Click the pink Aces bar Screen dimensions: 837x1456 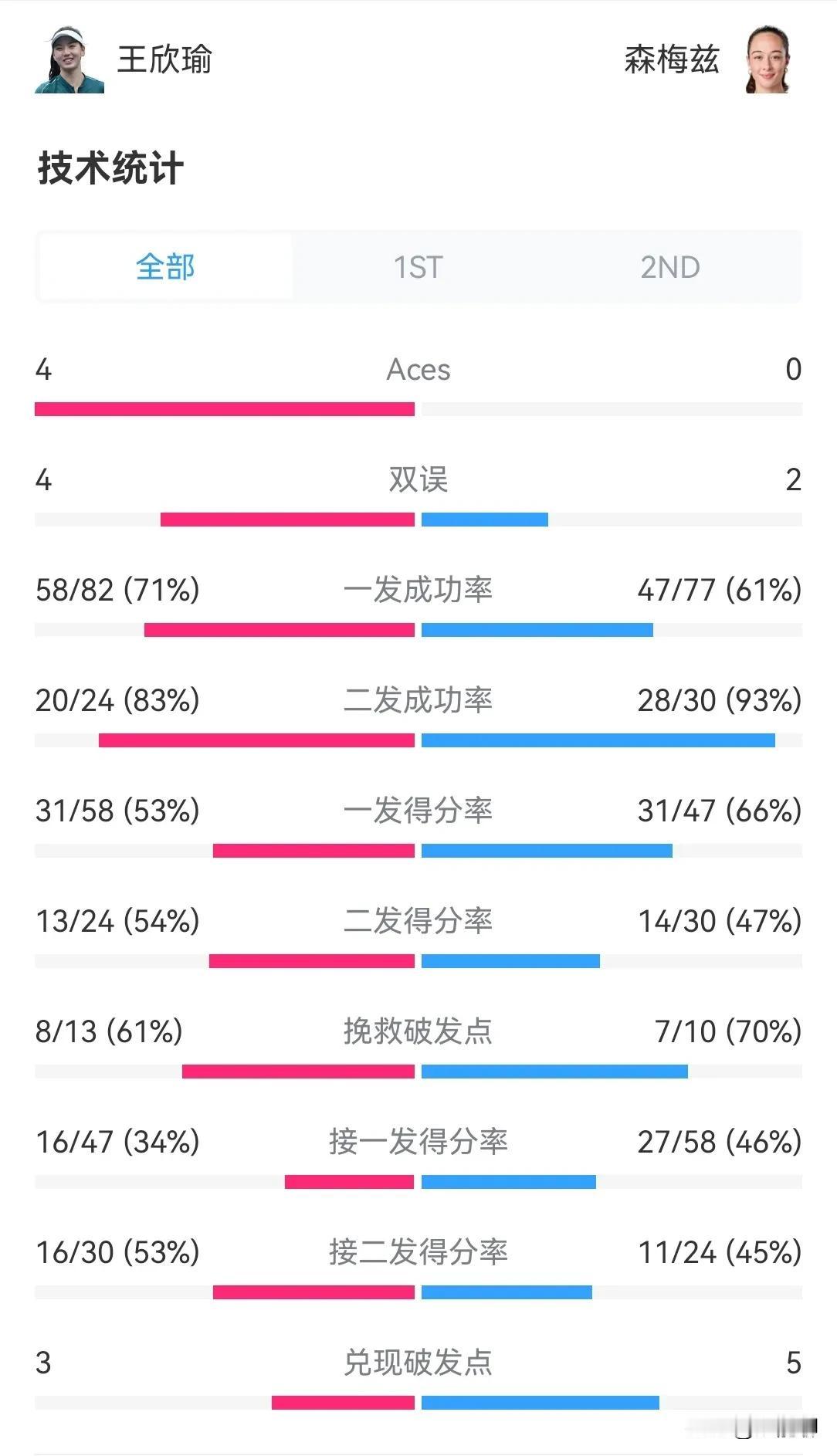(x=225, y=409)
